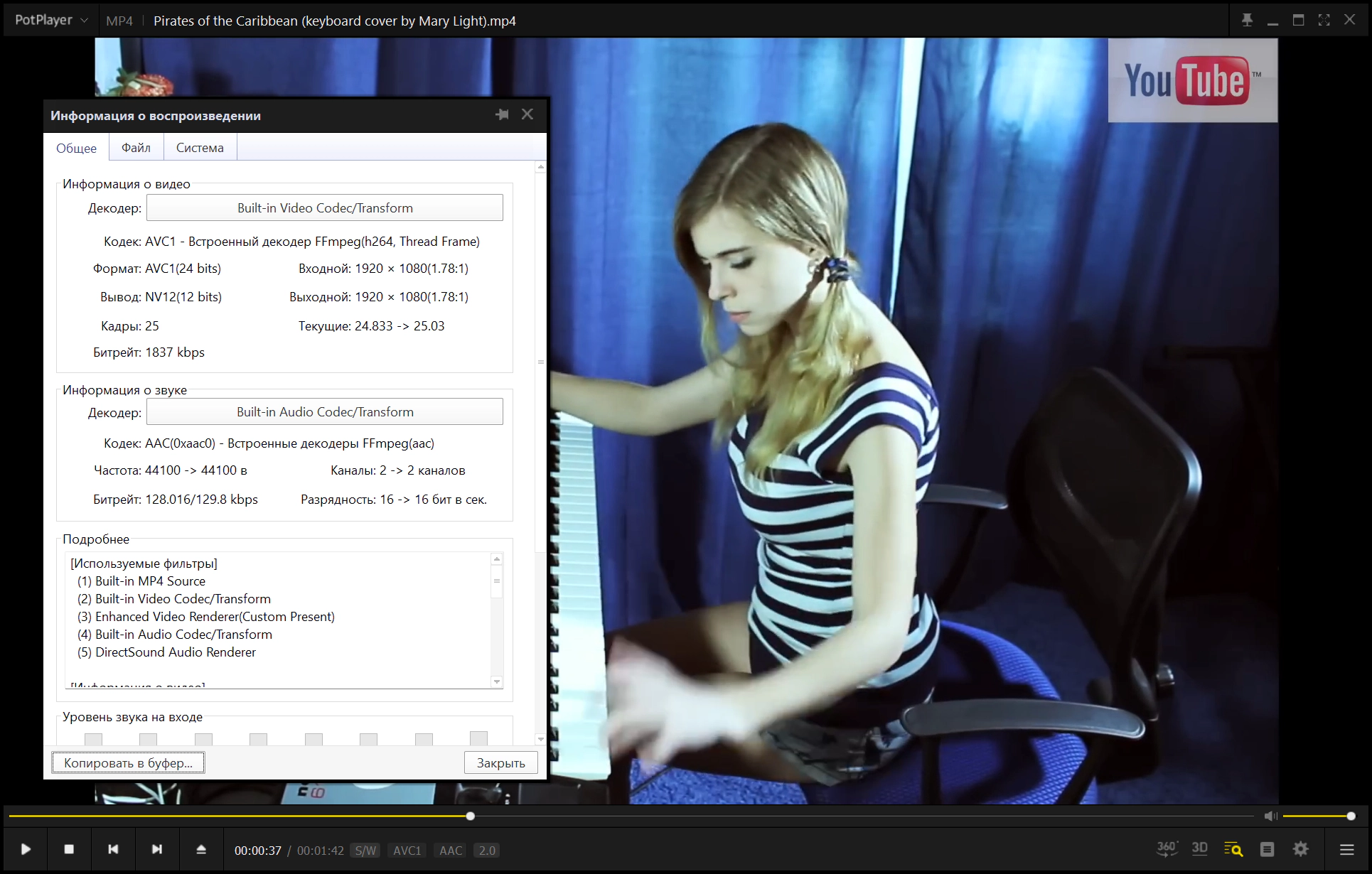This screenshot has width=1372, height=874.
Task: Click the Копировать в буфер button
Action: 128,762
